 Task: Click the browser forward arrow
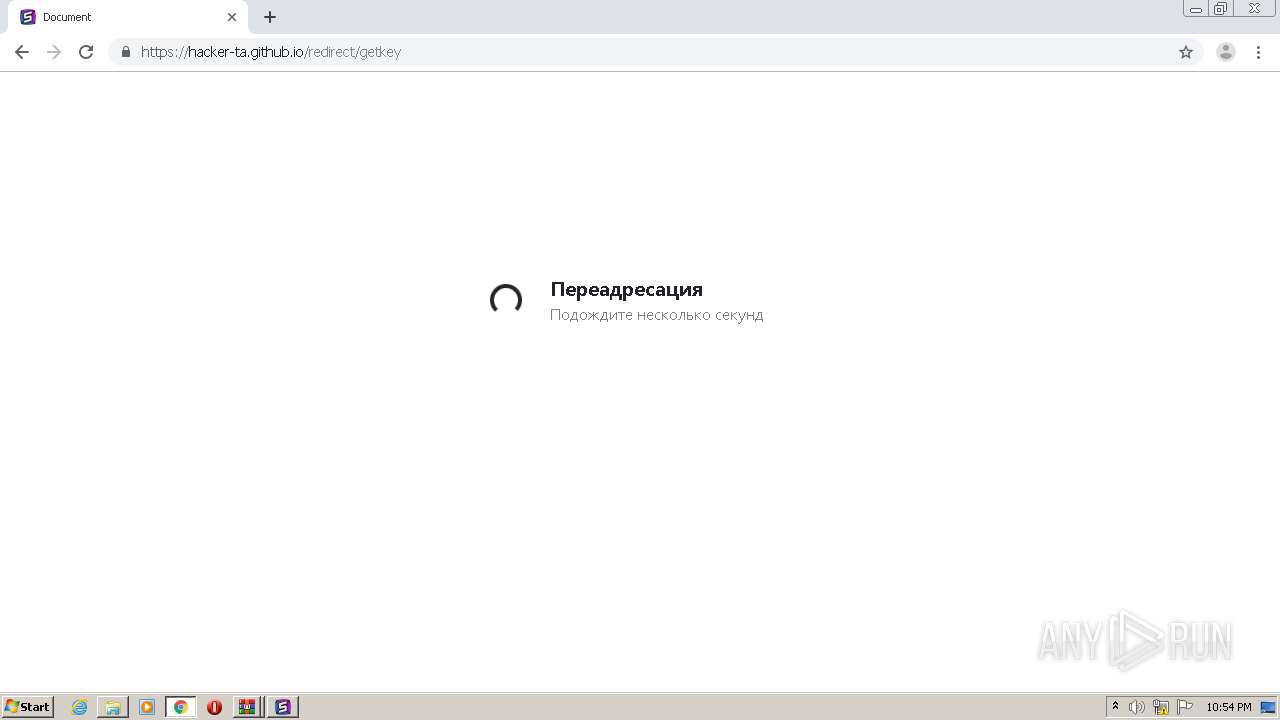[x=54, y=52]
